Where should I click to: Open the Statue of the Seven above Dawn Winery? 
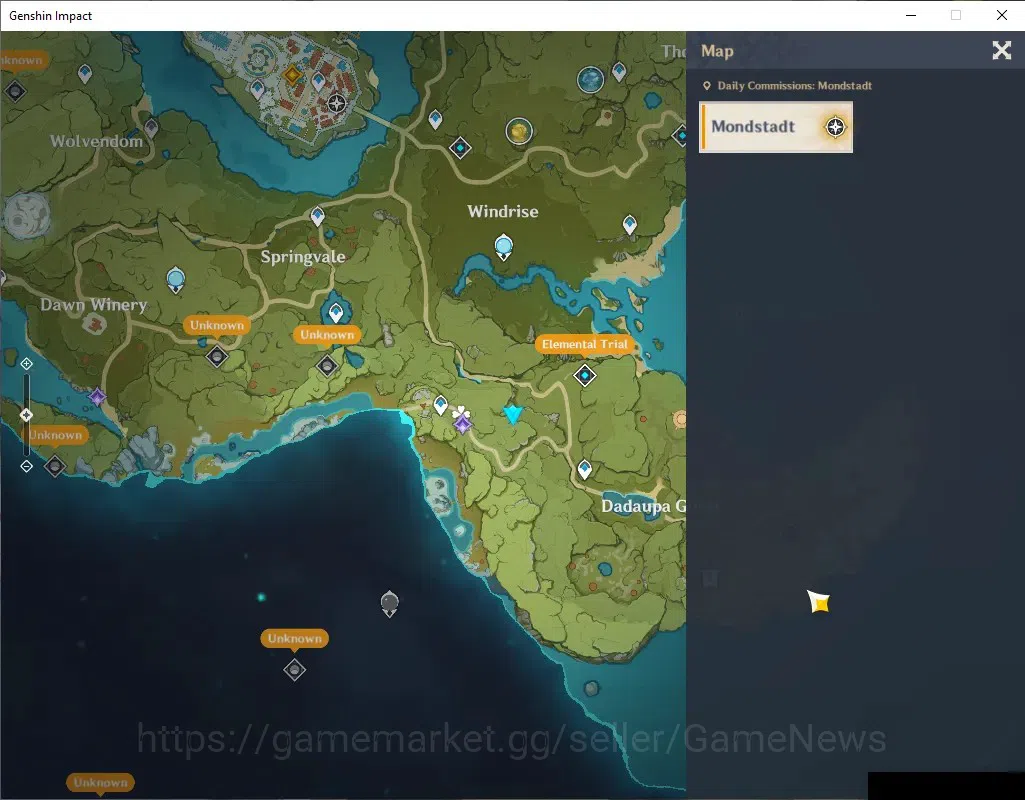point(176,281)
